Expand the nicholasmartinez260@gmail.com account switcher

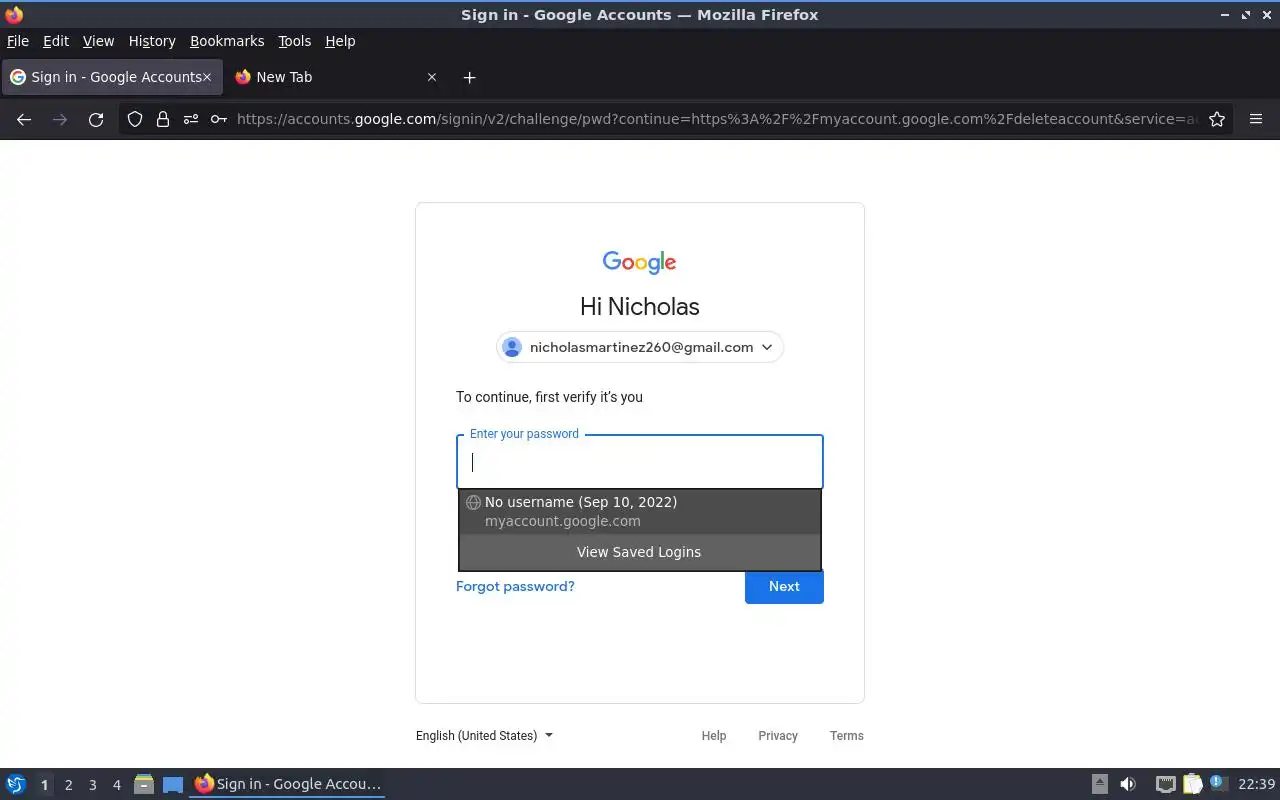click(640, 347)
